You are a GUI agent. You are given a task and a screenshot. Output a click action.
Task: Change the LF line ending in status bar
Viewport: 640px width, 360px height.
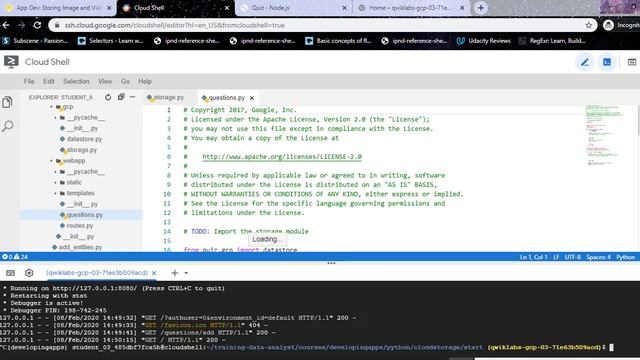coord(556,257)
